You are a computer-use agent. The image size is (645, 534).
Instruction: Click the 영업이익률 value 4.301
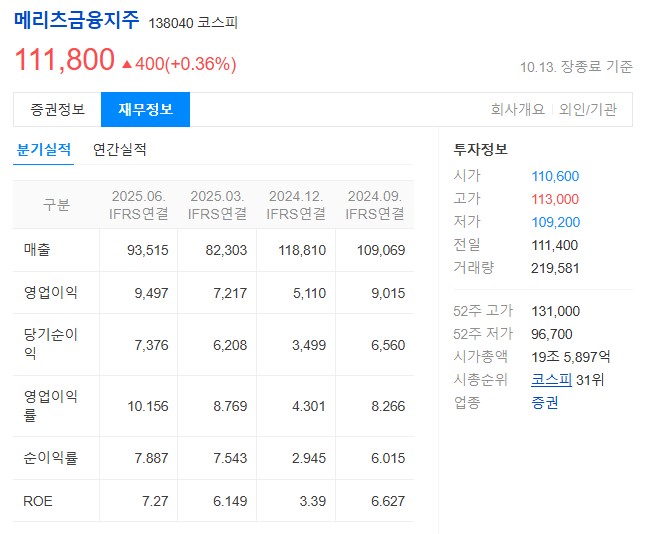[x=309, y=406]
